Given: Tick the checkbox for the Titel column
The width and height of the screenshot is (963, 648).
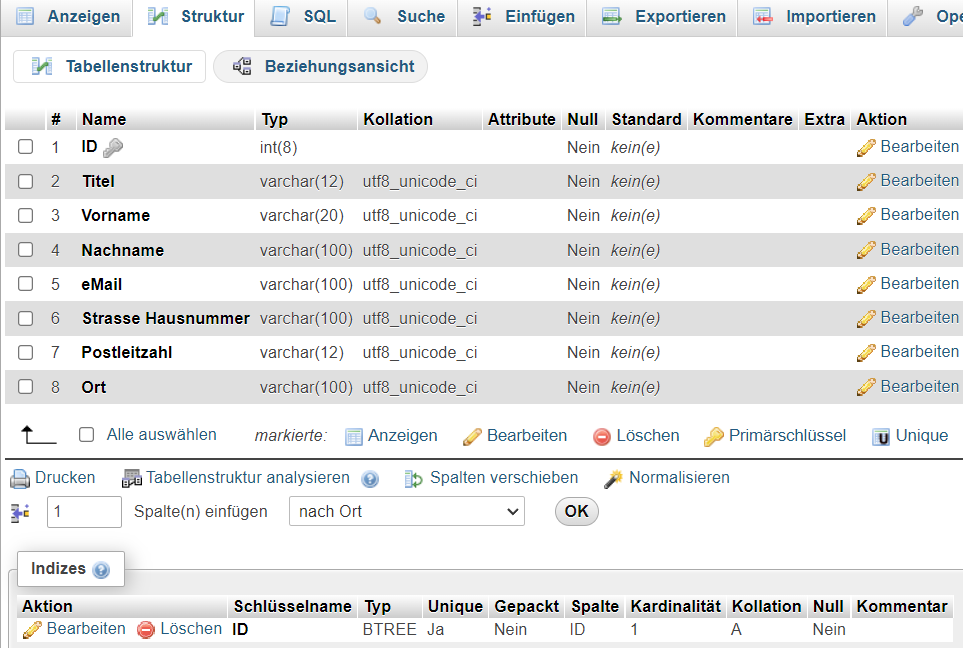Looking at the screenshot, I should [26, 181].
